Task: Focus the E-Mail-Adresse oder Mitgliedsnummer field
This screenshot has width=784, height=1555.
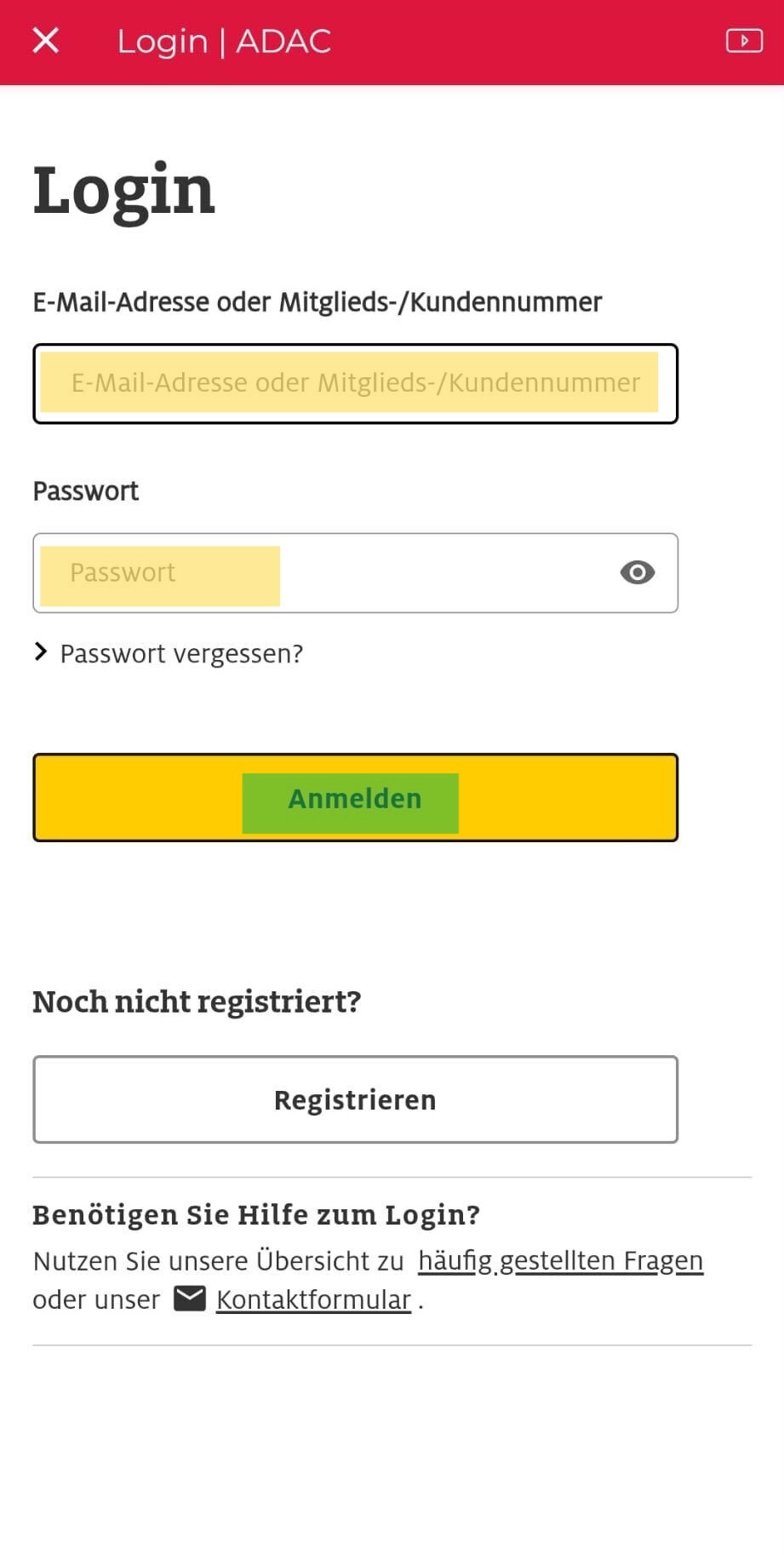Action: [x=355, y=383]
